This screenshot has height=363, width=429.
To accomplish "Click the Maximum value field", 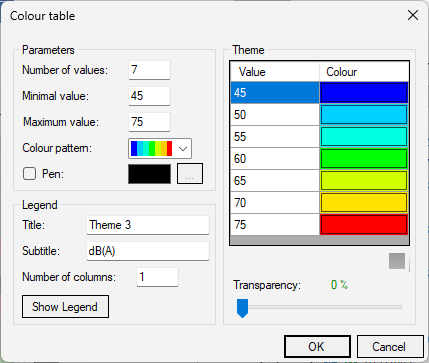I will 149,122.
